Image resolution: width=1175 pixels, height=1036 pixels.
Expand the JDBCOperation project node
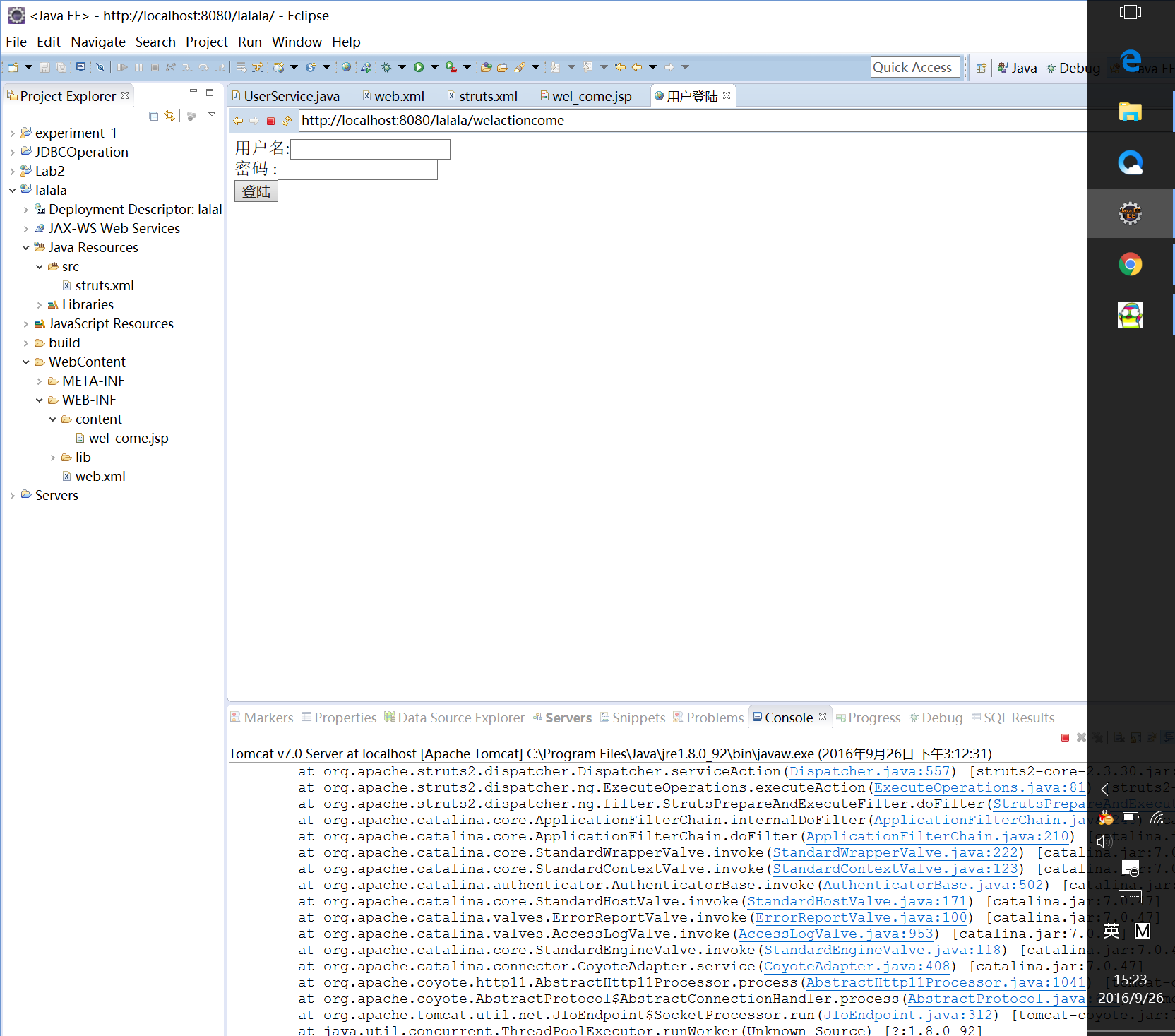[x=12, y=152]
